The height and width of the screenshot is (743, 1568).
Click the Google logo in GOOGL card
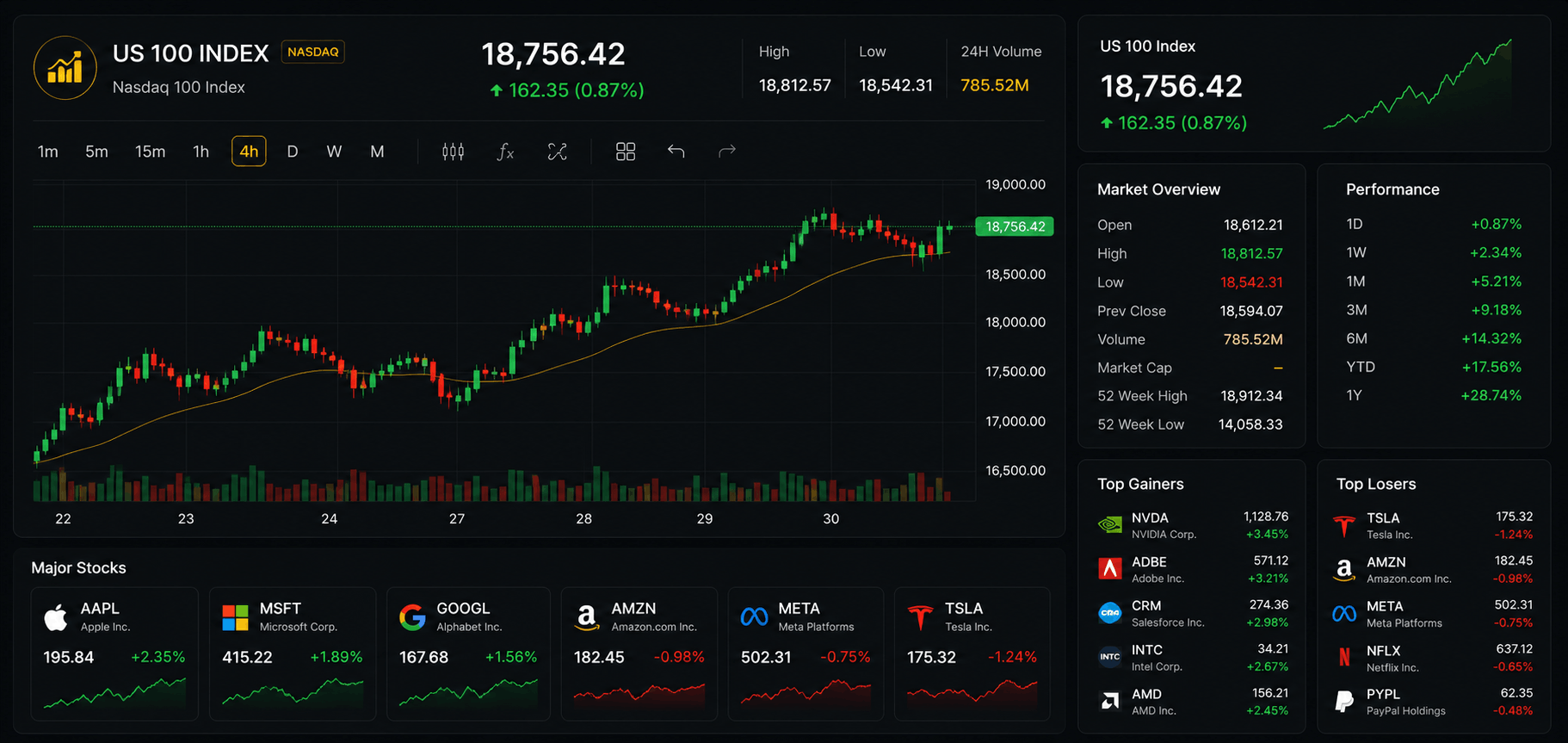click(x=412, y=617)
